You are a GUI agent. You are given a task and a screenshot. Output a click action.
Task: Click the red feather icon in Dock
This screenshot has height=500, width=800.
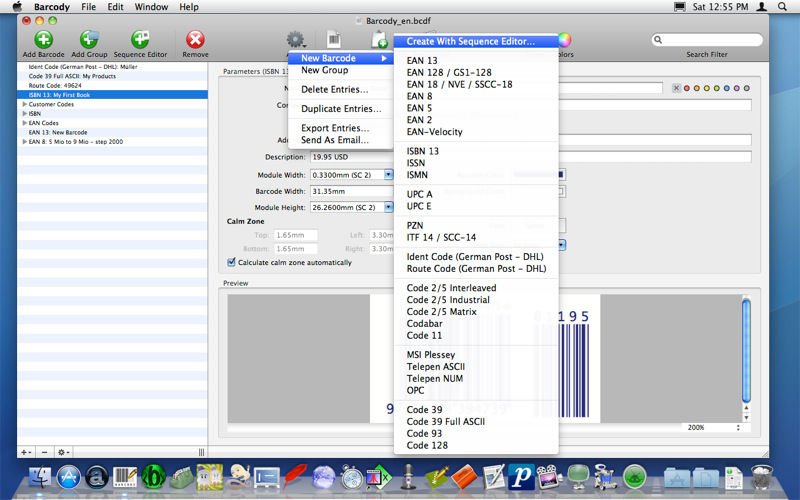point(295,477)
